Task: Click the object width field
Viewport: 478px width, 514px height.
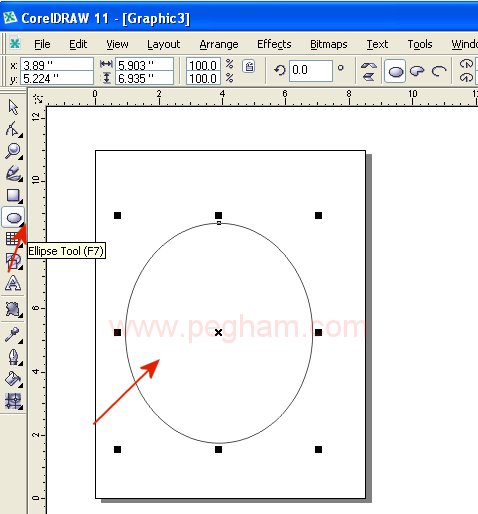Action: pyautogui.click(x=144, y=65)
